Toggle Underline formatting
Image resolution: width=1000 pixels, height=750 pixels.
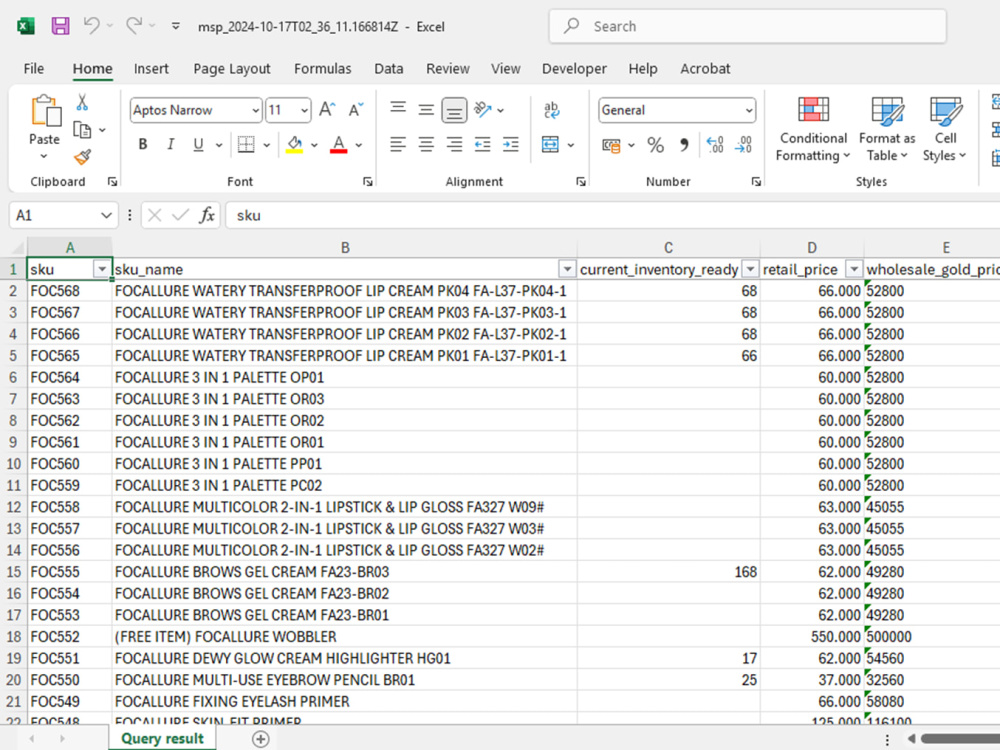click(x=198, y=145)
